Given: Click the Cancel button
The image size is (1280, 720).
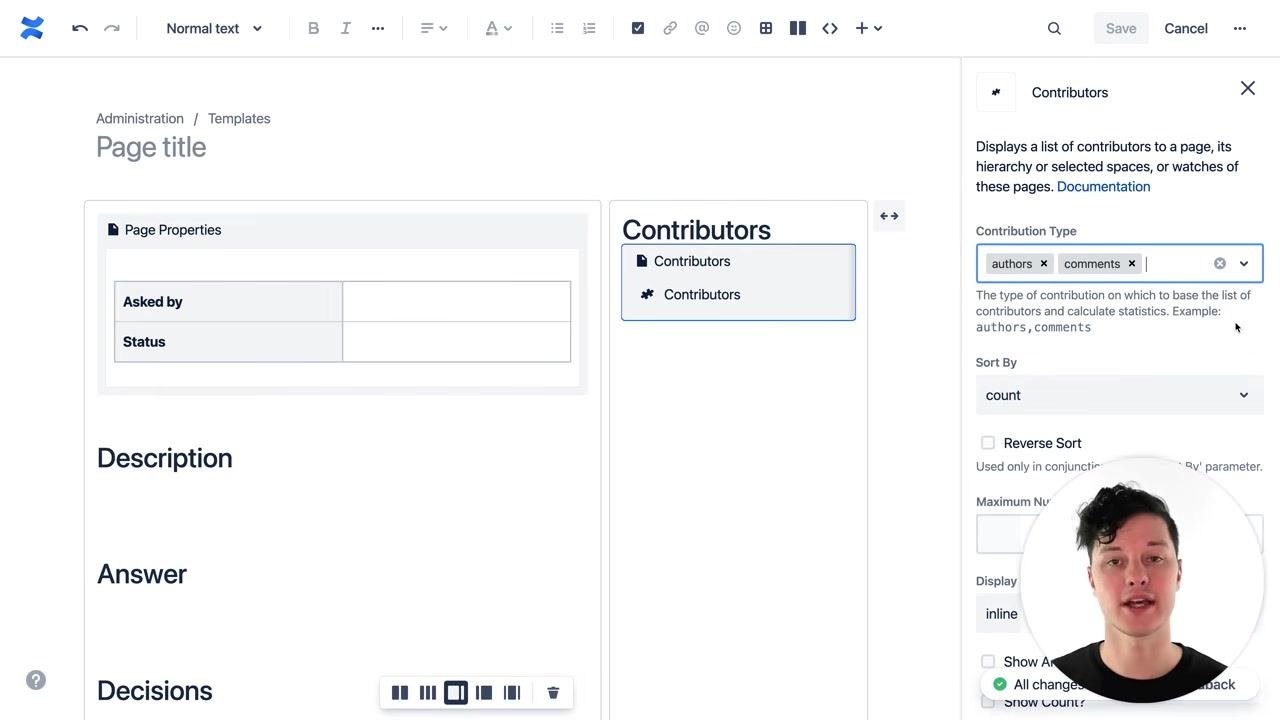Looking at the screenshot, I should coord(1186,28).
